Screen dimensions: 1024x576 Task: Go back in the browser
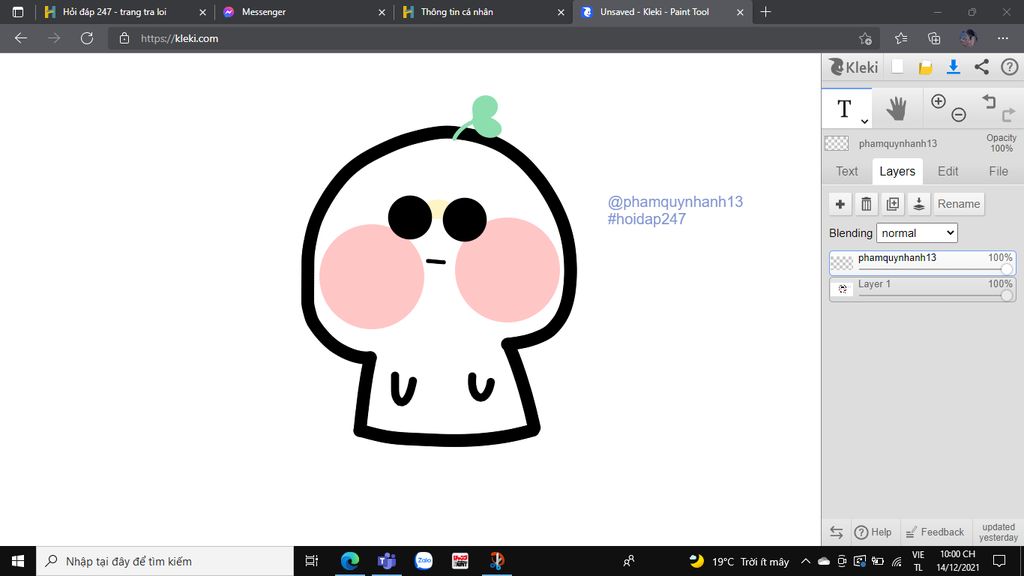[21, 39]
